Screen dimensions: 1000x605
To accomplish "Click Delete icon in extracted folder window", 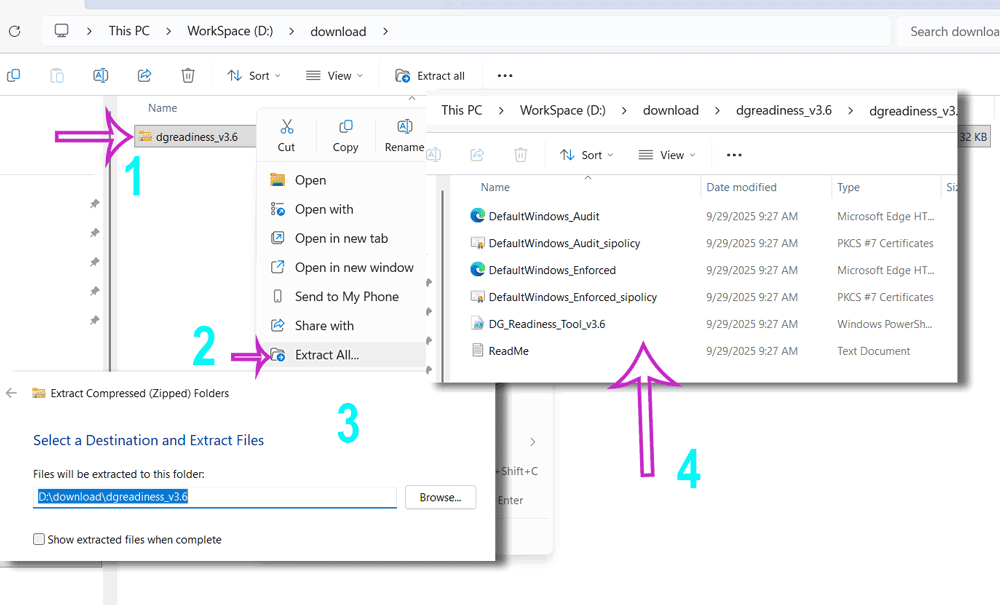I will coord(521,155).
